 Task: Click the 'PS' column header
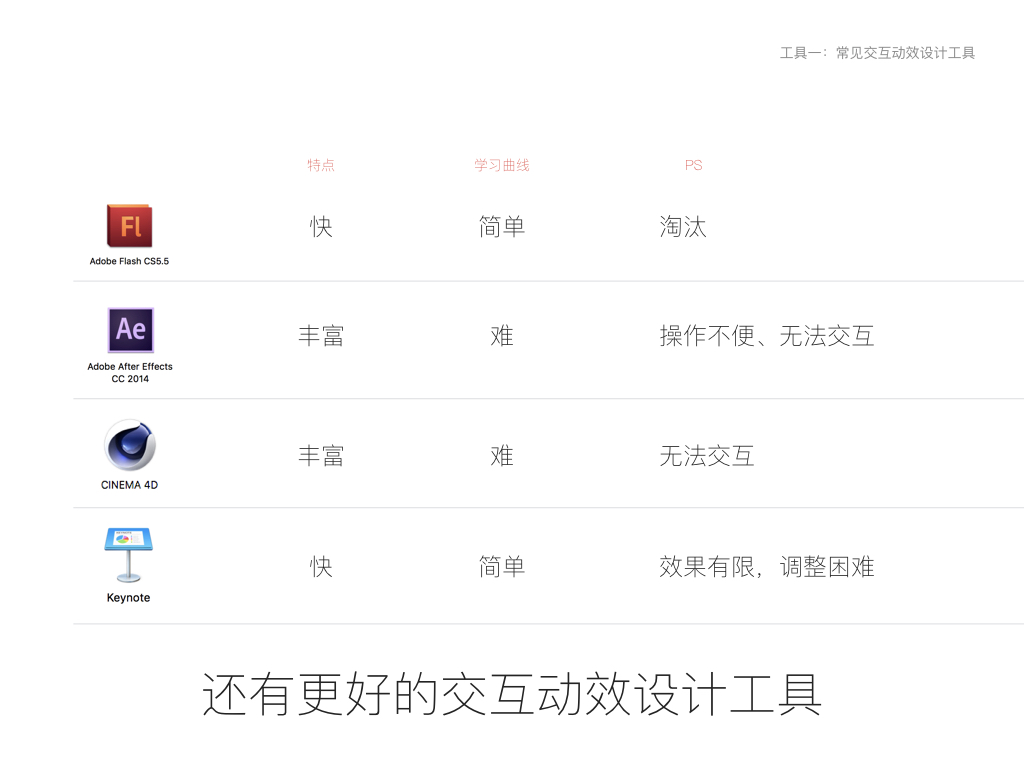point(694,165)
